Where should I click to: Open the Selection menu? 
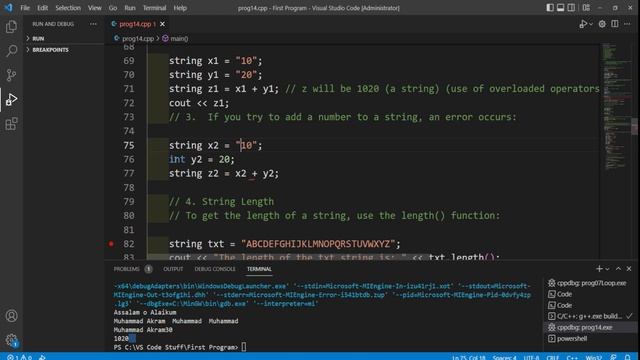coord(68,8)
